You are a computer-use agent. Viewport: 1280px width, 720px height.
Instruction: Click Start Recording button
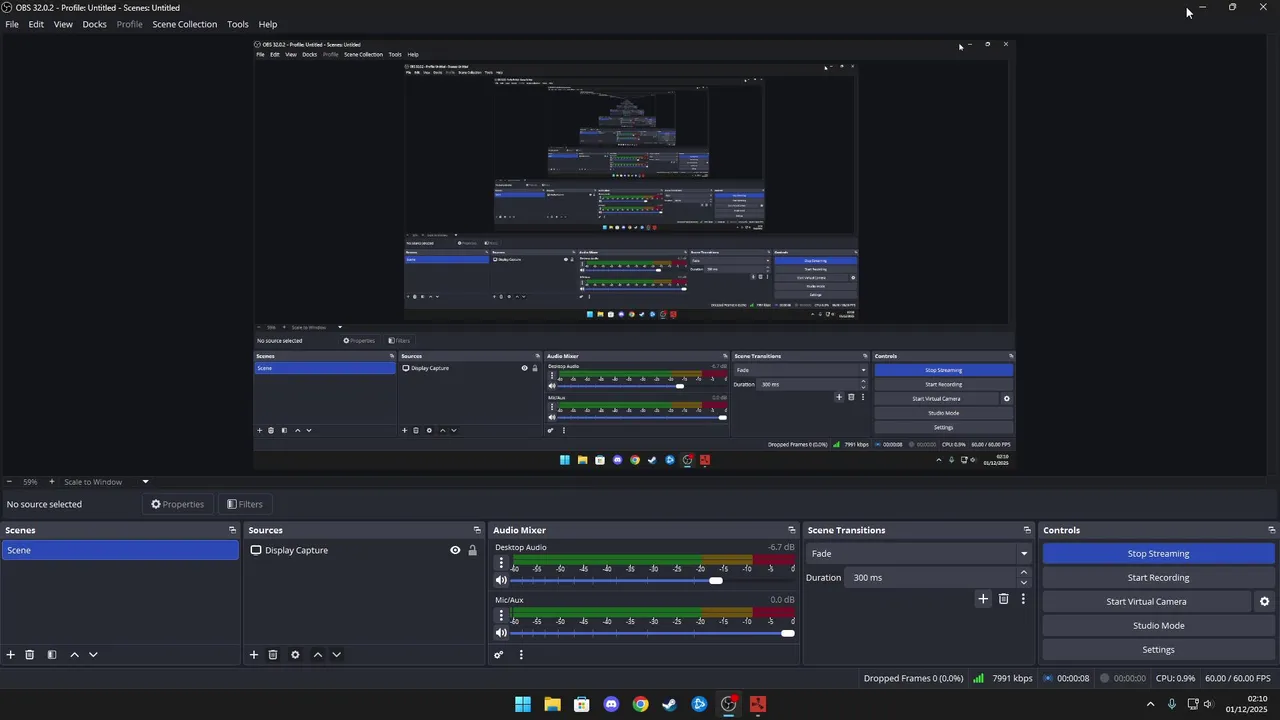[x=1158, y=578]
